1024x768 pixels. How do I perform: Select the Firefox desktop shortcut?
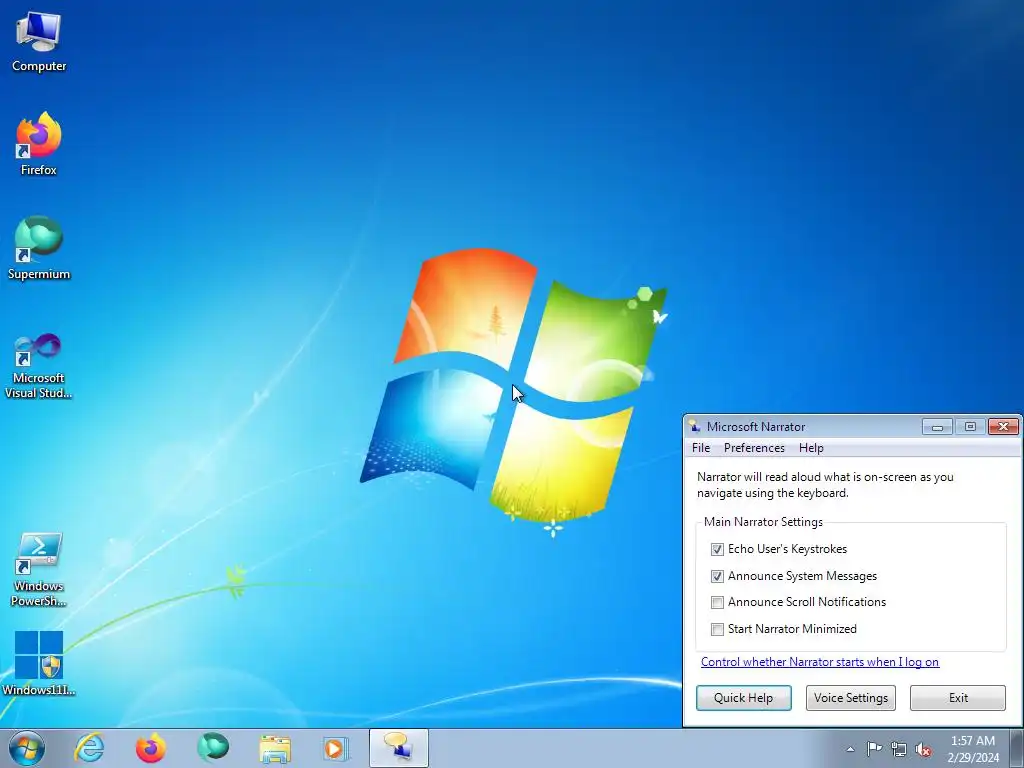point(39,144)
